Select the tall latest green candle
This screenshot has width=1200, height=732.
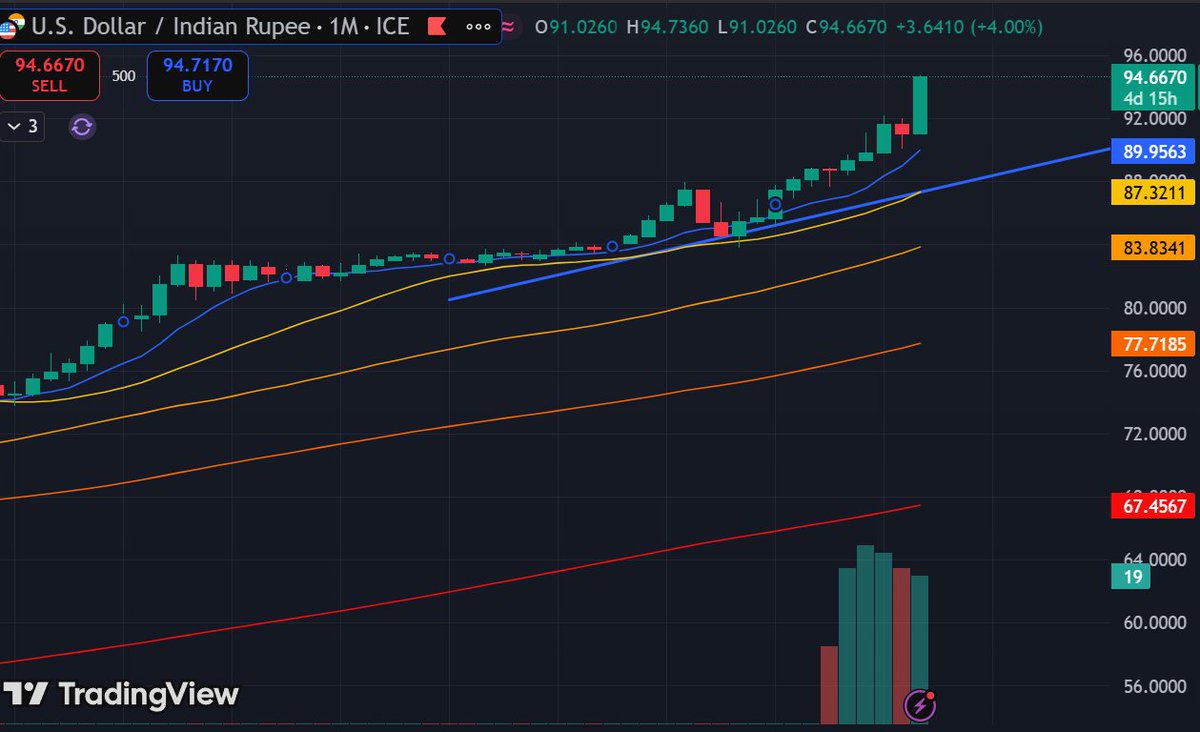click(x=920, y=105)
